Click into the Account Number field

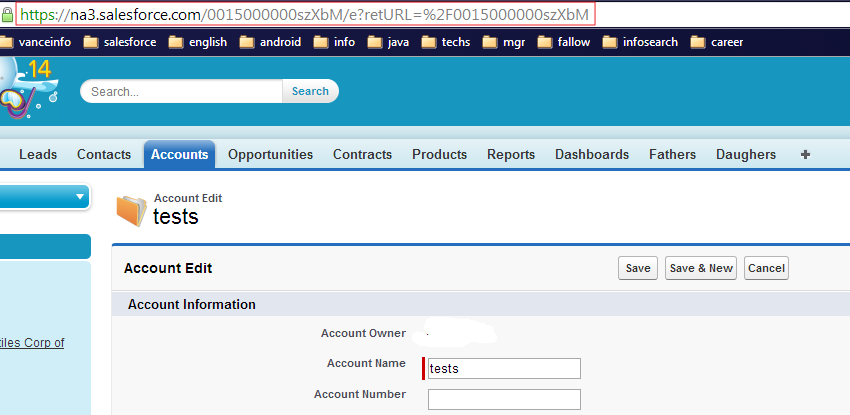coord(504,399)
